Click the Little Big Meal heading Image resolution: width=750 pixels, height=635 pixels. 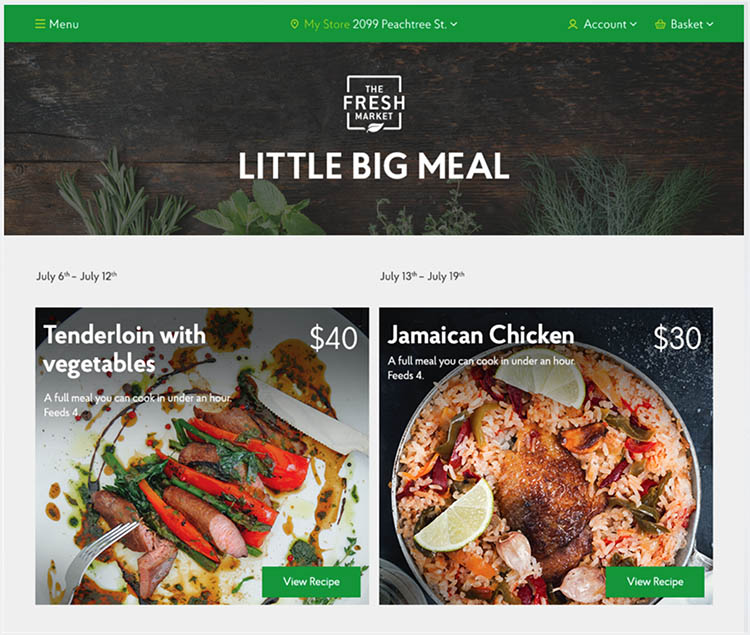374,166
